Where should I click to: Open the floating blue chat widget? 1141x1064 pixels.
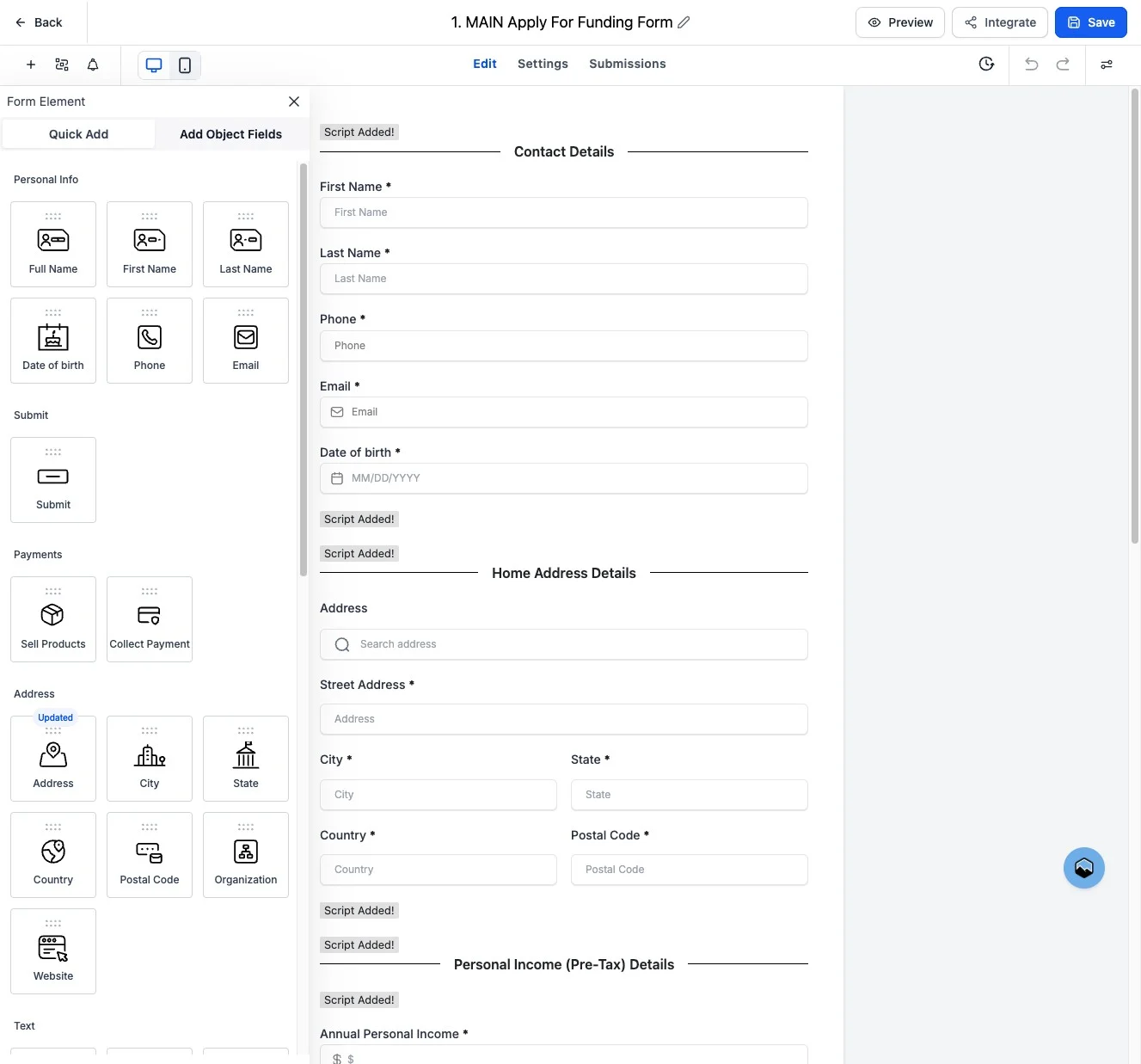(1084, 868)
